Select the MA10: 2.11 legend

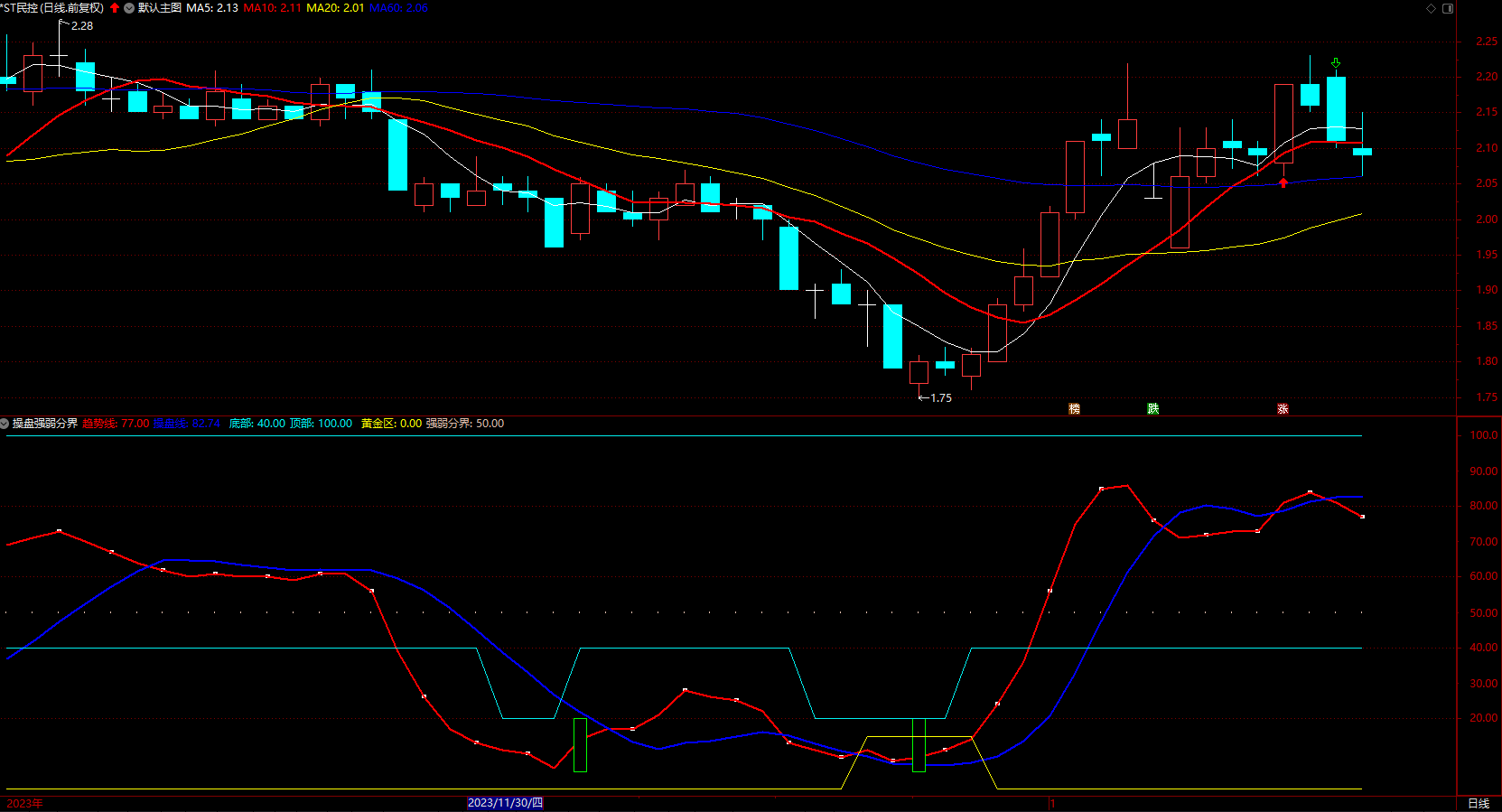tap(273, 8)
